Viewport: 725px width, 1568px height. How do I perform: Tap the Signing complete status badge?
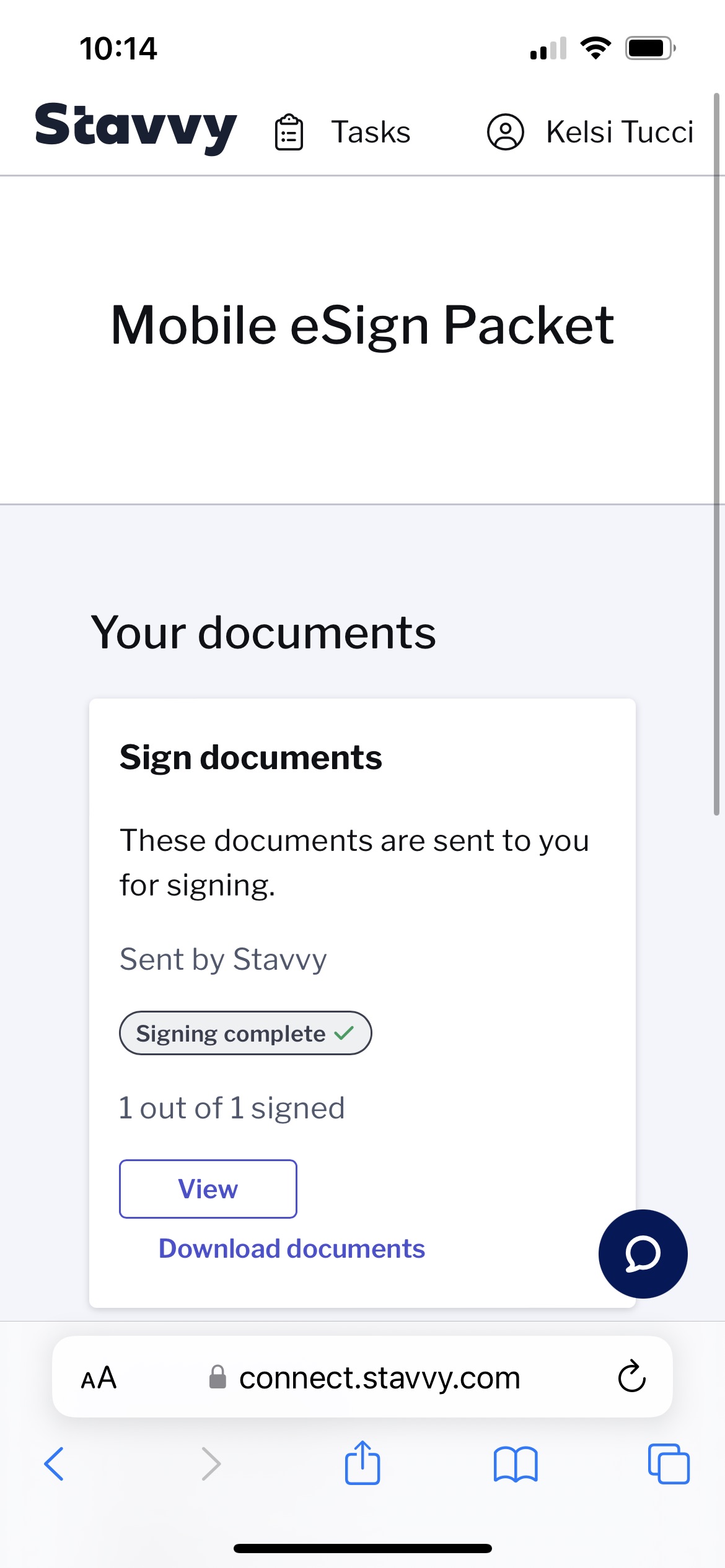tap(245, 1033)
